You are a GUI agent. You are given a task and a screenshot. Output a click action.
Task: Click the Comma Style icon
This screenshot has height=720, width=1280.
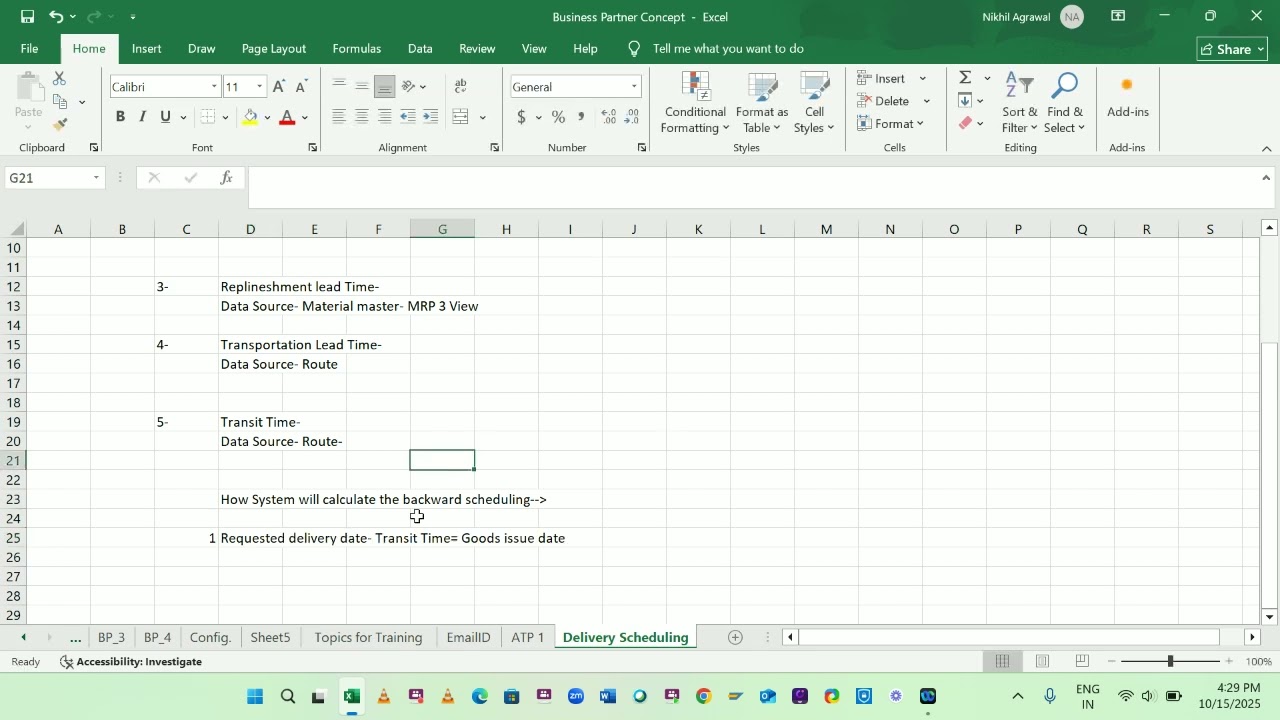tap(581, 117)
